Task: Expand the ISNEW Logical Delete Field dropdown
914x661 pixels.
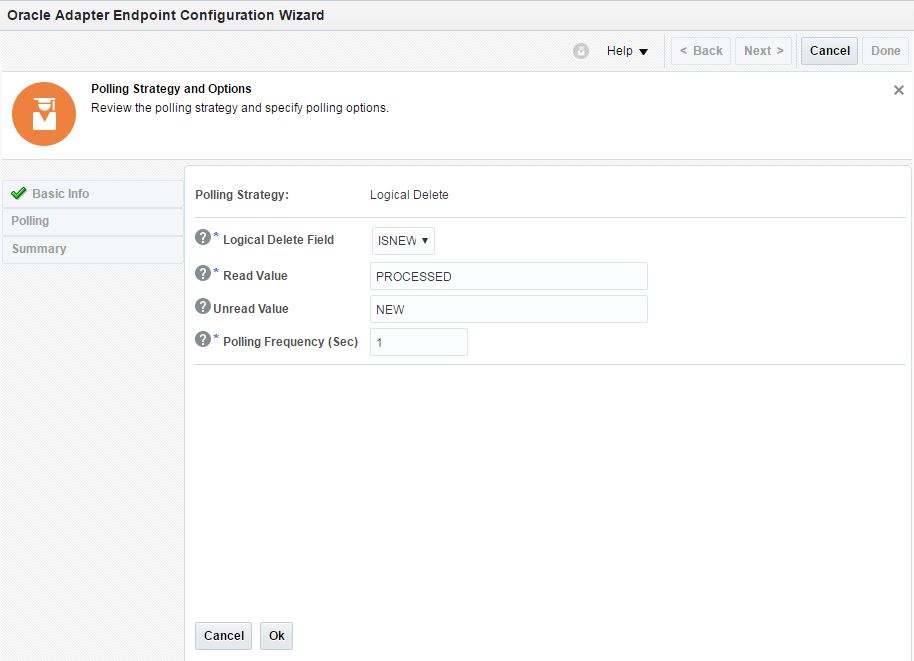Action: (403, 241)
